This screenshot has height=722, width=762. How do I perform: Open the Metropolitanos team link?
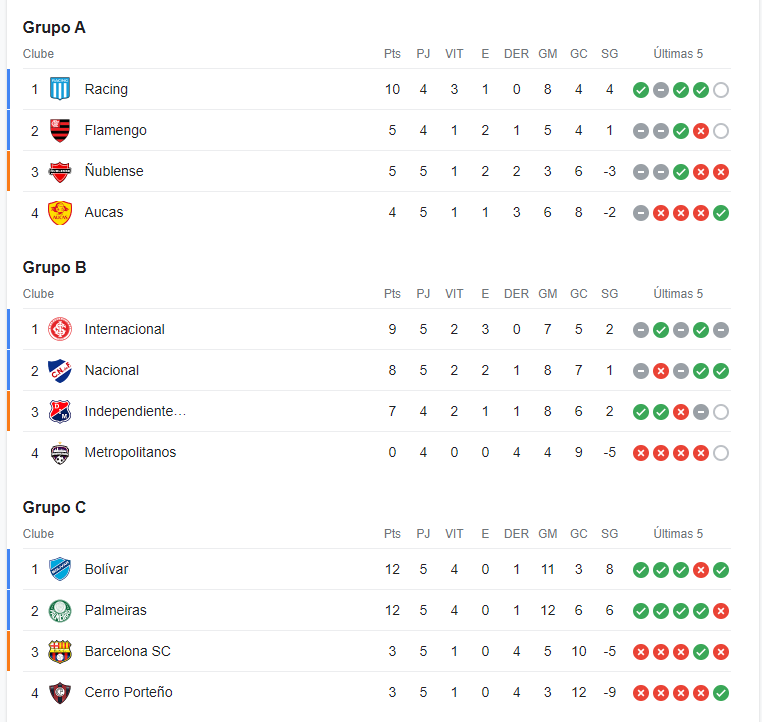click(130, 452)
